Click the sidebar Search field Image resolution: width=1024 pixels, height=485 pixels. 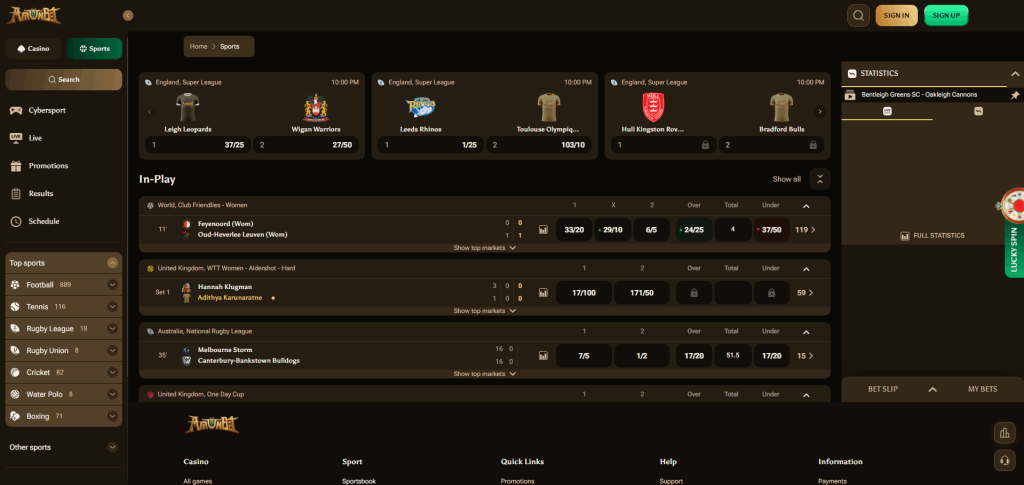tap(63, 80)
